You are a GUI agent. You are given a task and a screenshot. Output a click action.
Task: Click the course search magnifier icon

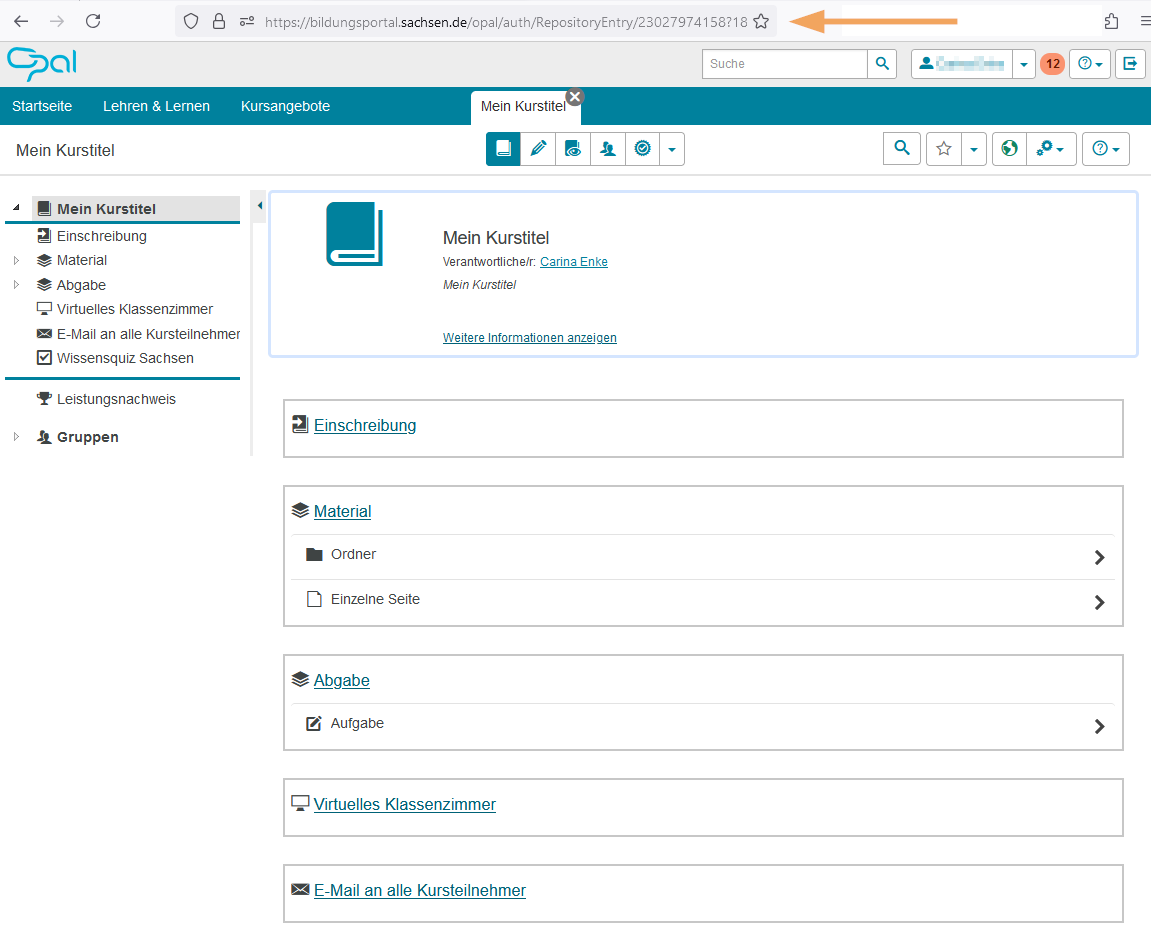tap(902, 149)
